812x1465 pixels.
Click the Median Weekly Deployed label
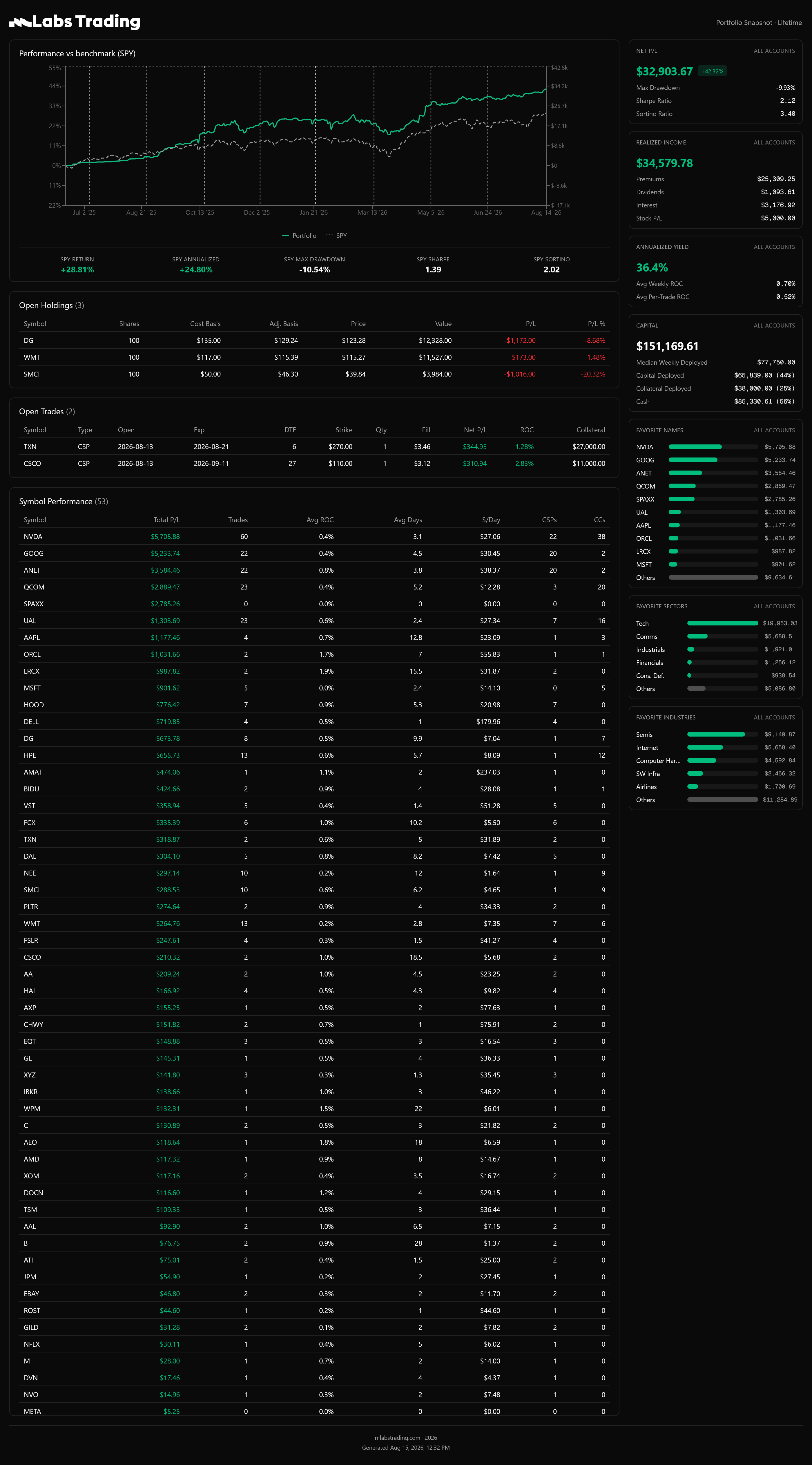(672, 362)
